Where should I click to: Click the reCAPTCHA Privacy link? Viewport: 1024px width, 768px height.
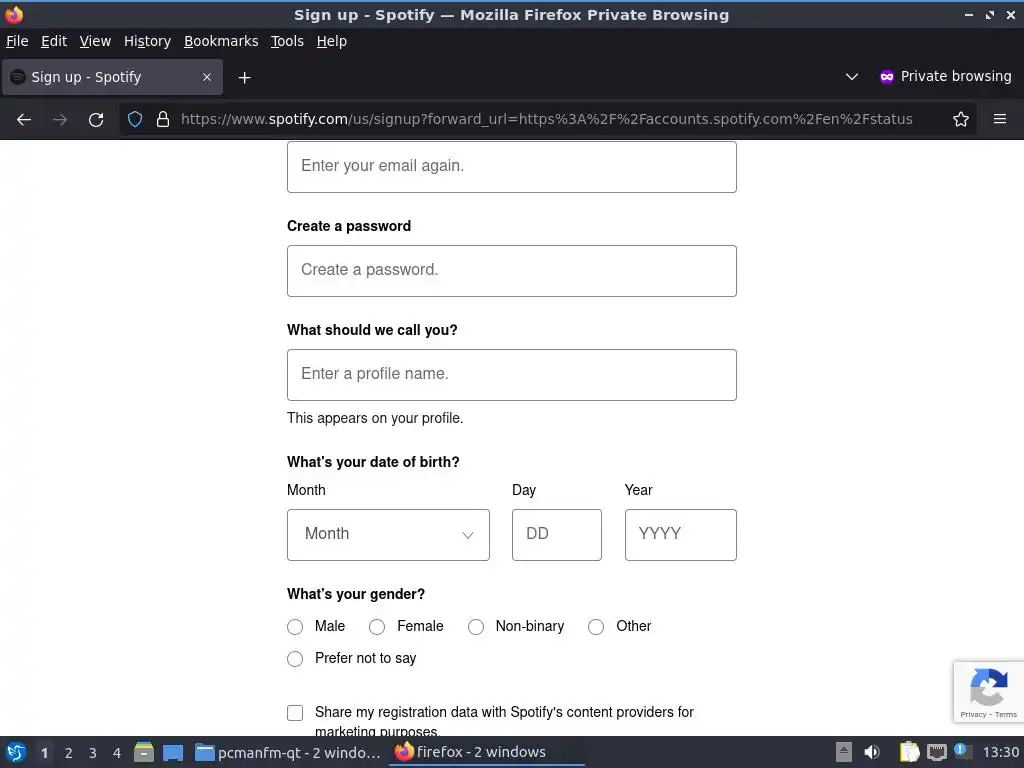click(973, 714)
